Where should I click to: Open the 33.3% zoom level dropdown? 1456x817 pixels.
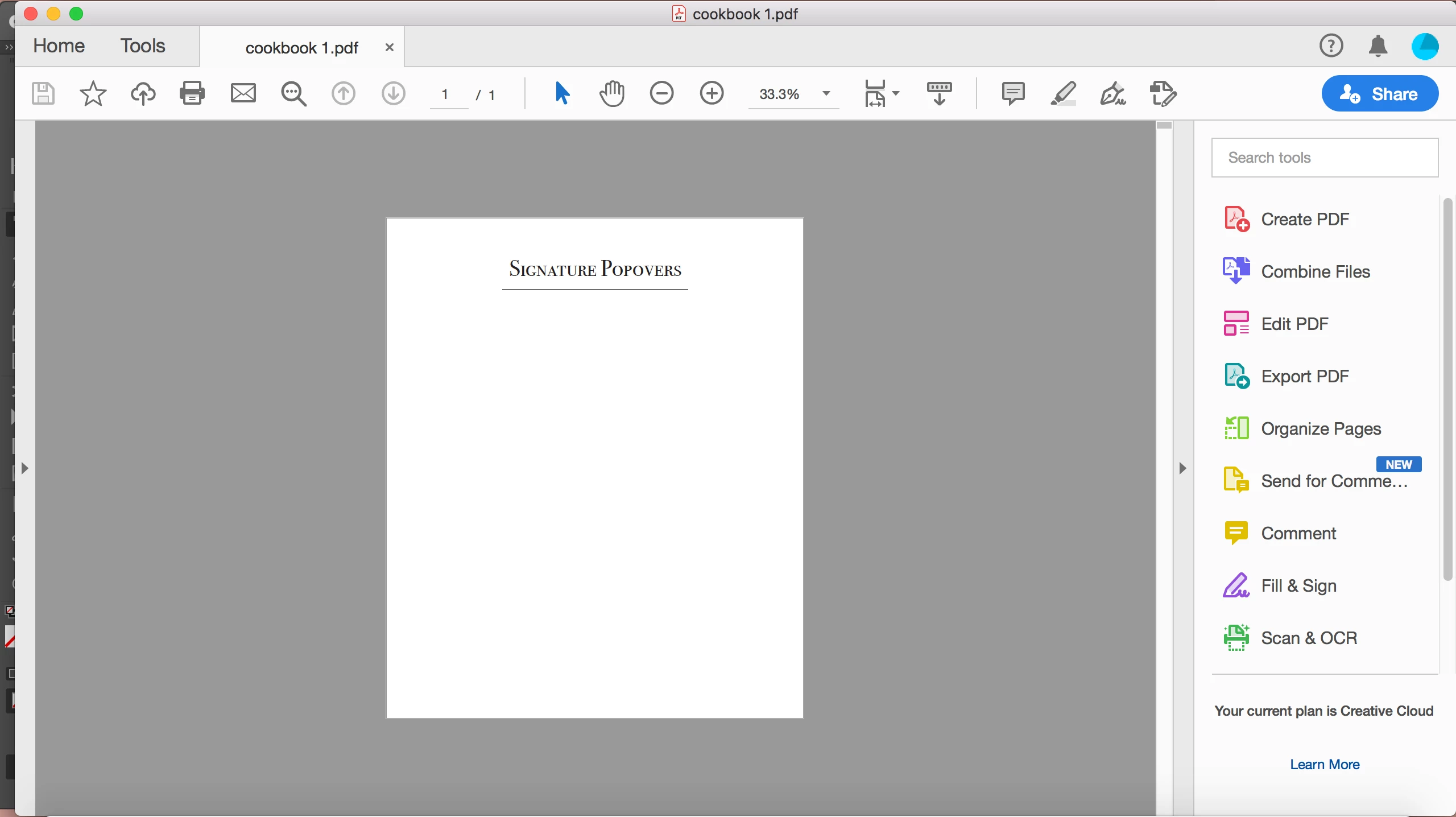(x=826, y=93)
